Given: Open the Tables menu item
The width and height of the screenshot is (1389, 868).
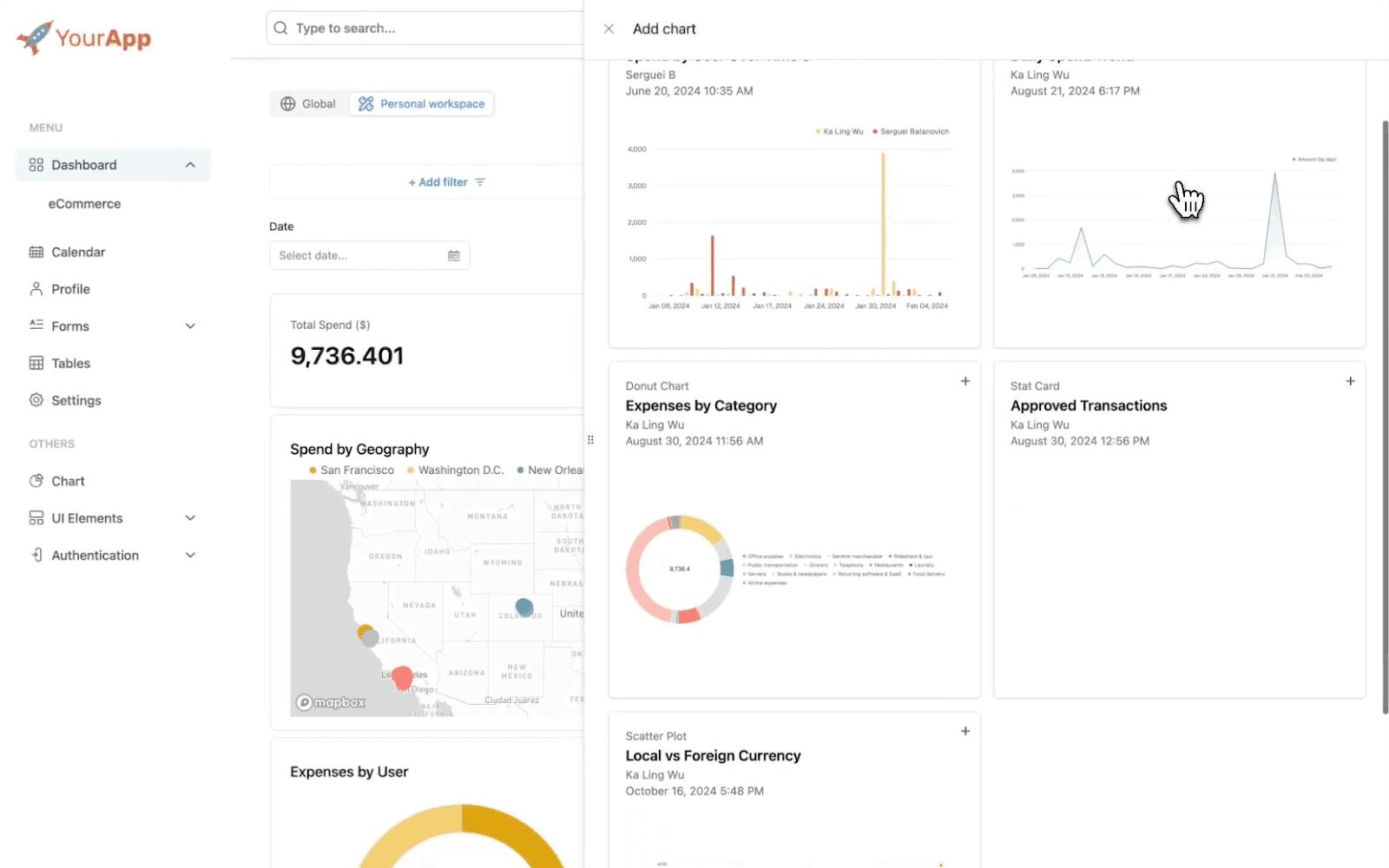Looking at the screenshot, I should click(113, 363).
